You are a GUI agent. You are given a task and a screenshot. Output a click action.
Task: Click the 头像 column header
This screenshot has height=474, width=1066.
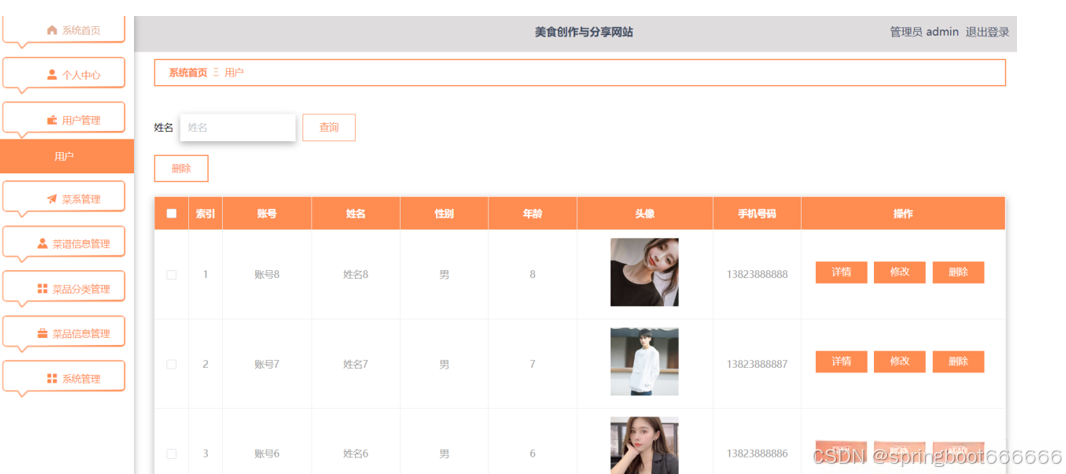tap(644, 214)
